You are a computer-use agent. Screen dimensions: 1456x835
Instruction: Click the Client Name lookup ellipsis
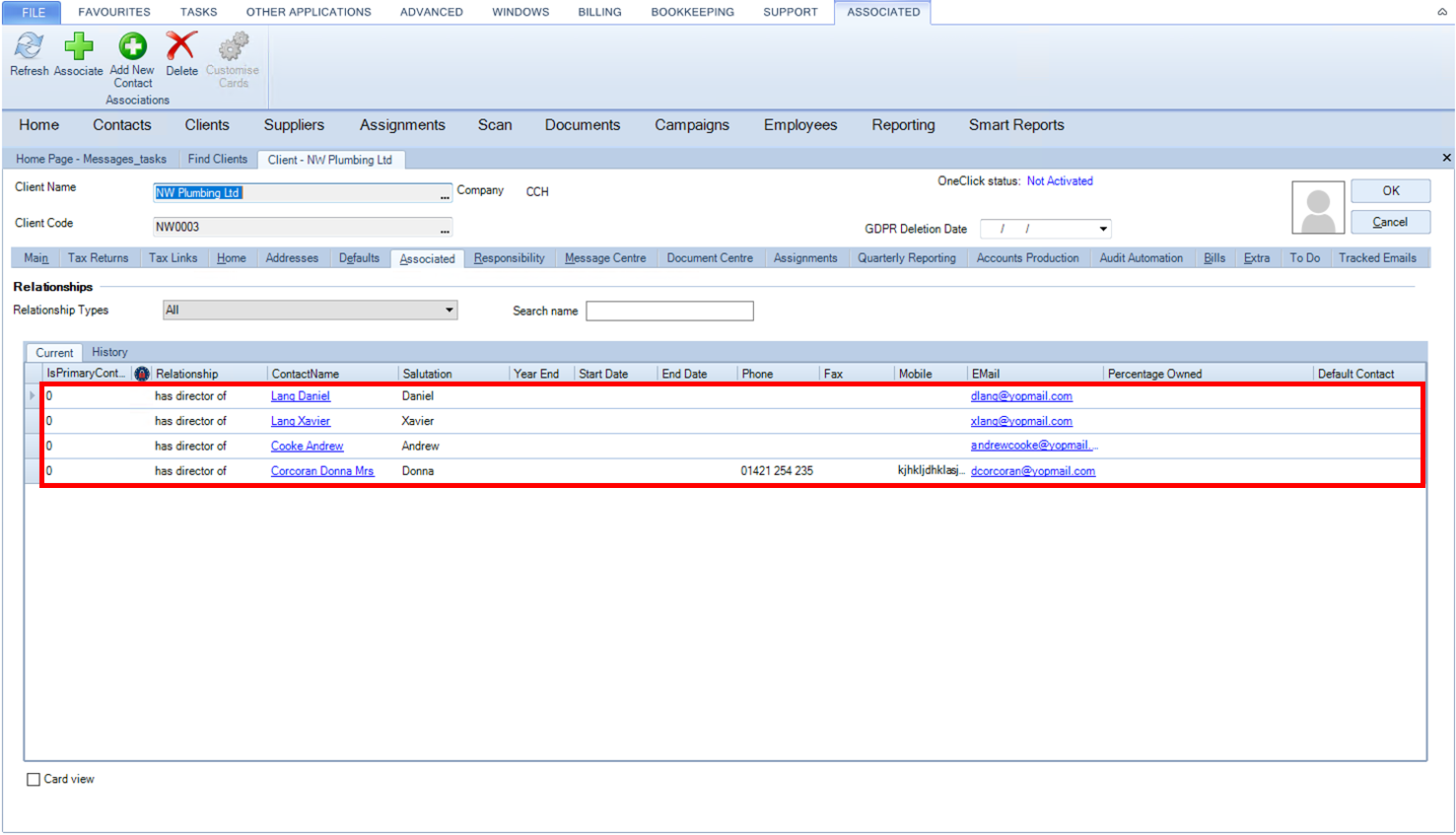(445, 193)
